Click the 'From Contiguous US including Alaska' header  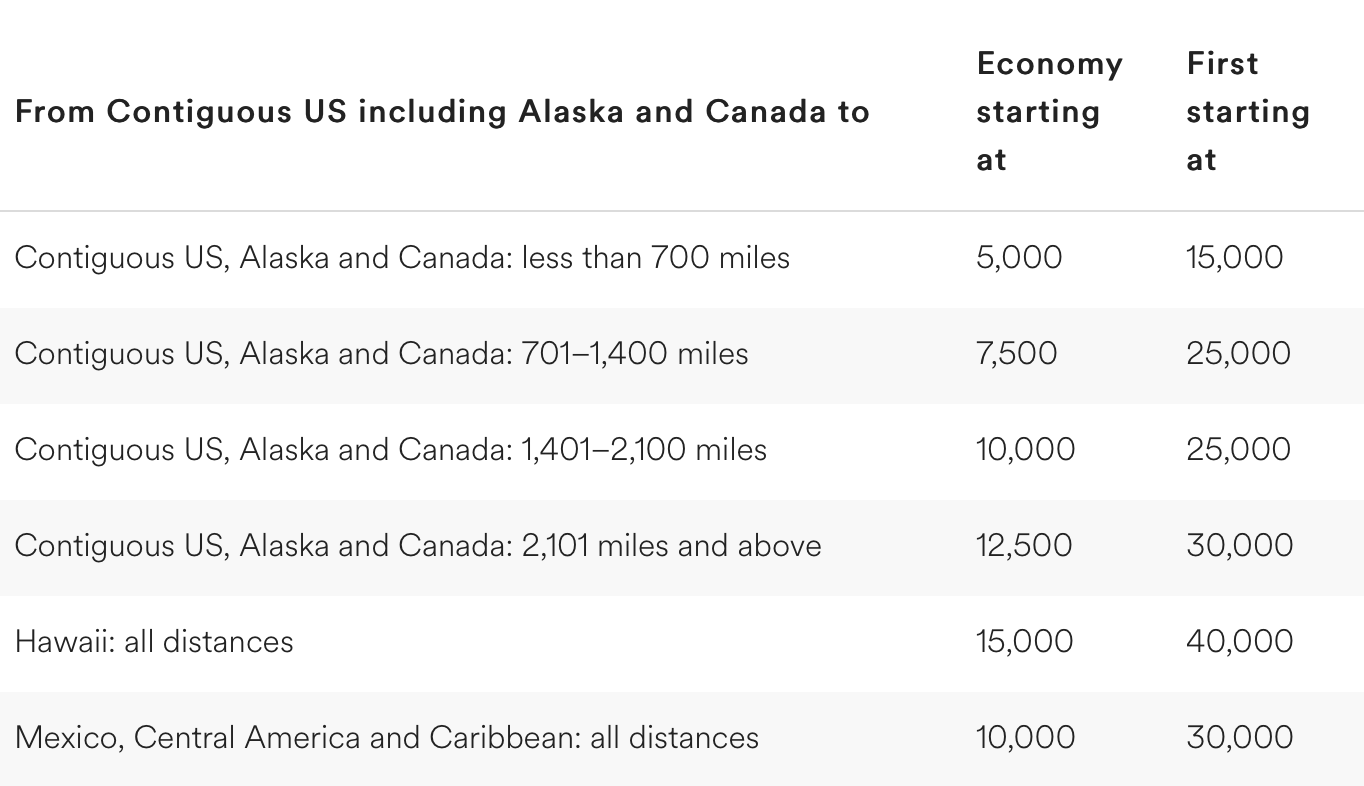[x=442, y=111]
